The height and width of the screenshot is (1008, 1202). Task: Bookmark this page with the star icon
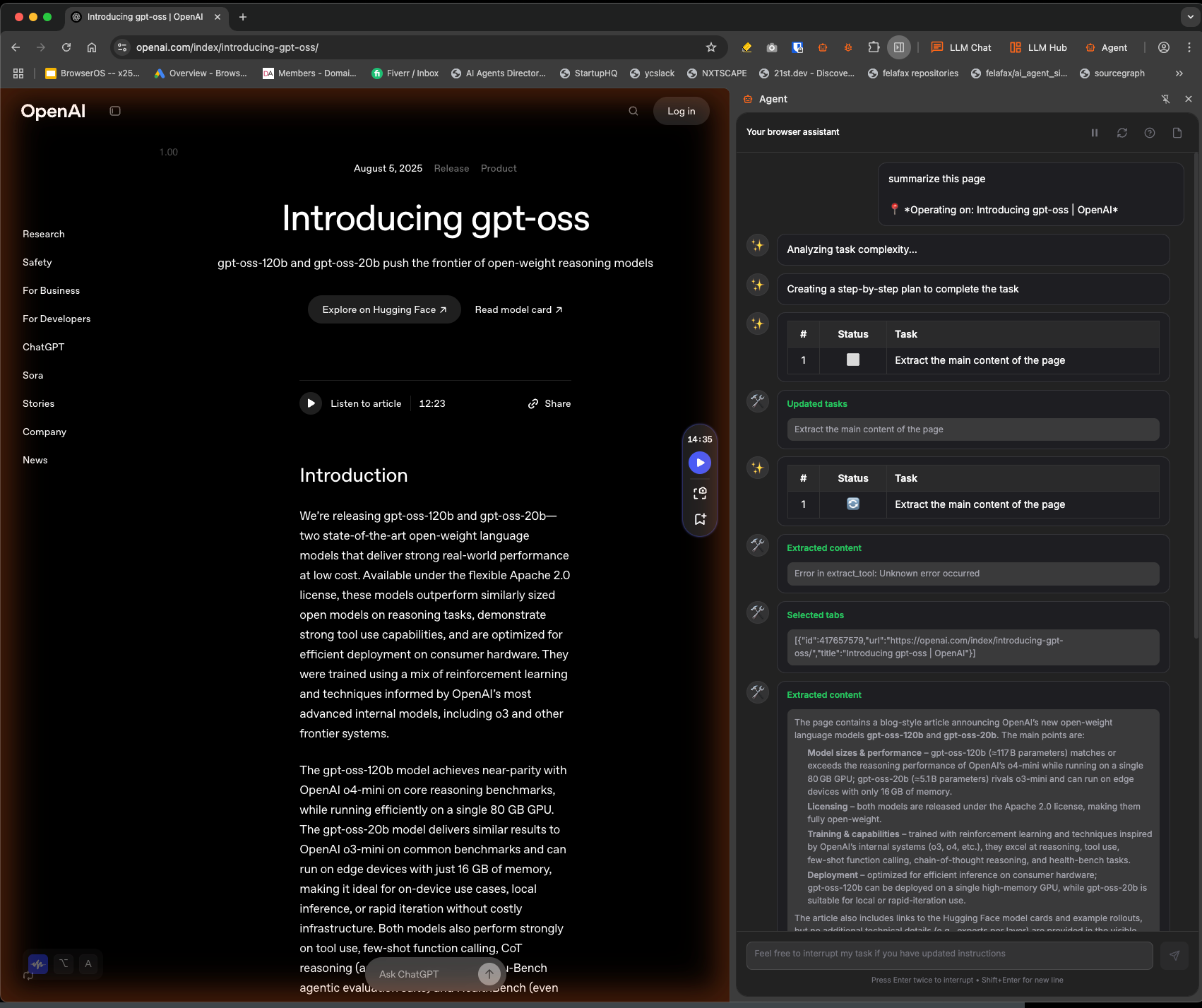pos(710,47)
